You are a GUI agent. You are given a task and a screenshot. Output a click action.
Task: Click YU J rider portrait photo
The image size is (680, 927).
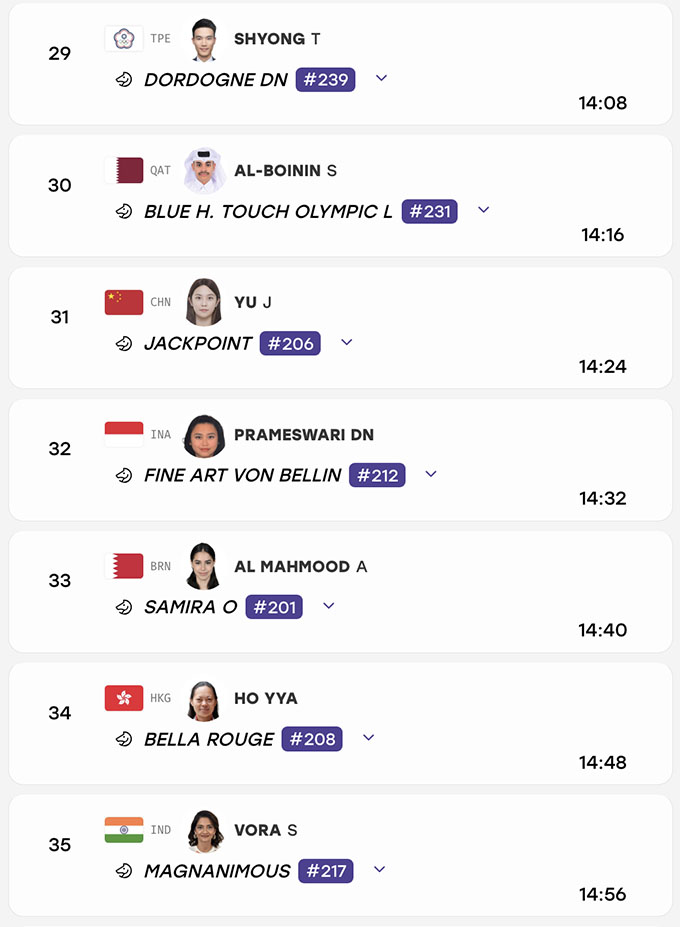point(204,302)
